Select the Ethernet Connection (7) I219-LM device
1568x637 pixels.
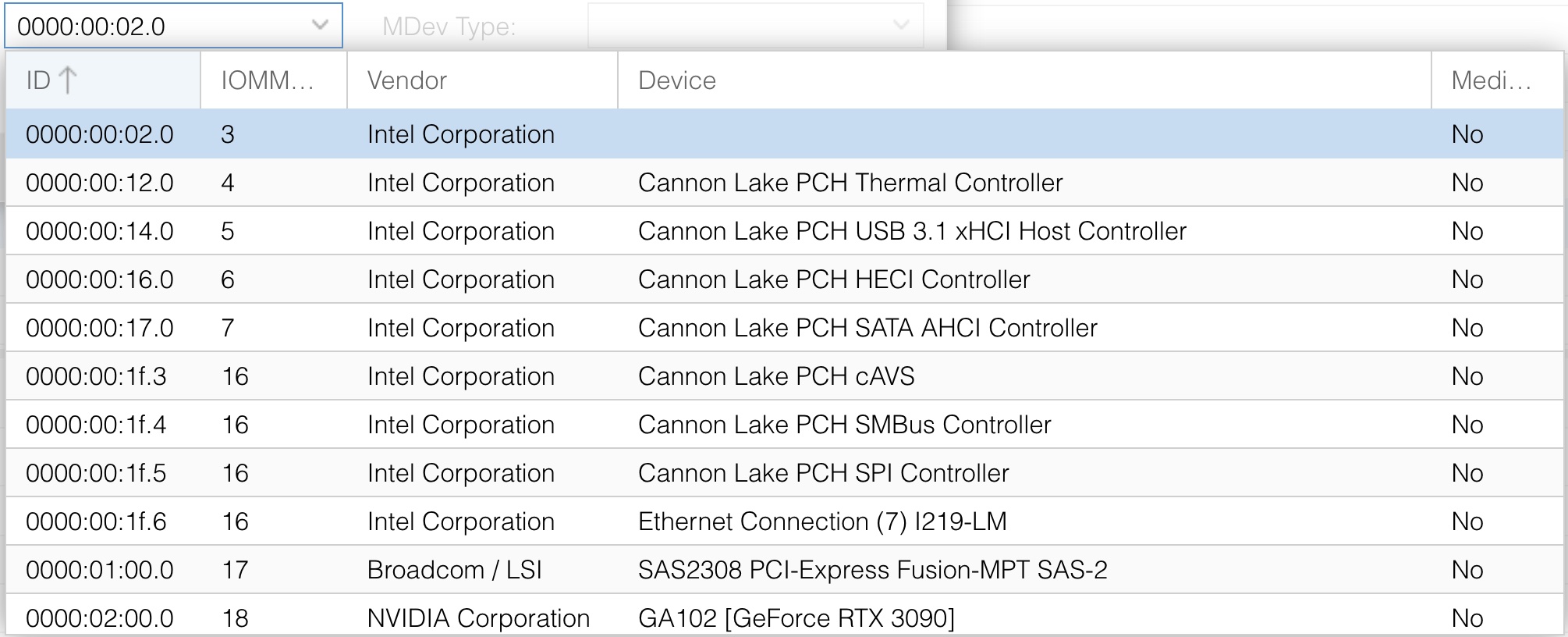[468, 521]
